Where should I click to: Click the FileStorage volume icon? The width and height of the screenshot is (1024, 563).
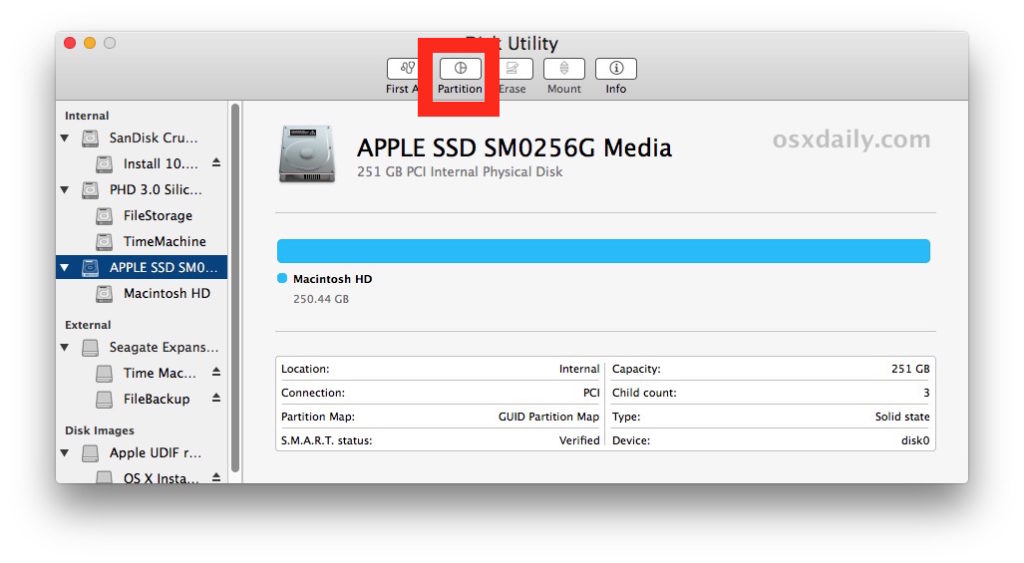click(104, 216)
